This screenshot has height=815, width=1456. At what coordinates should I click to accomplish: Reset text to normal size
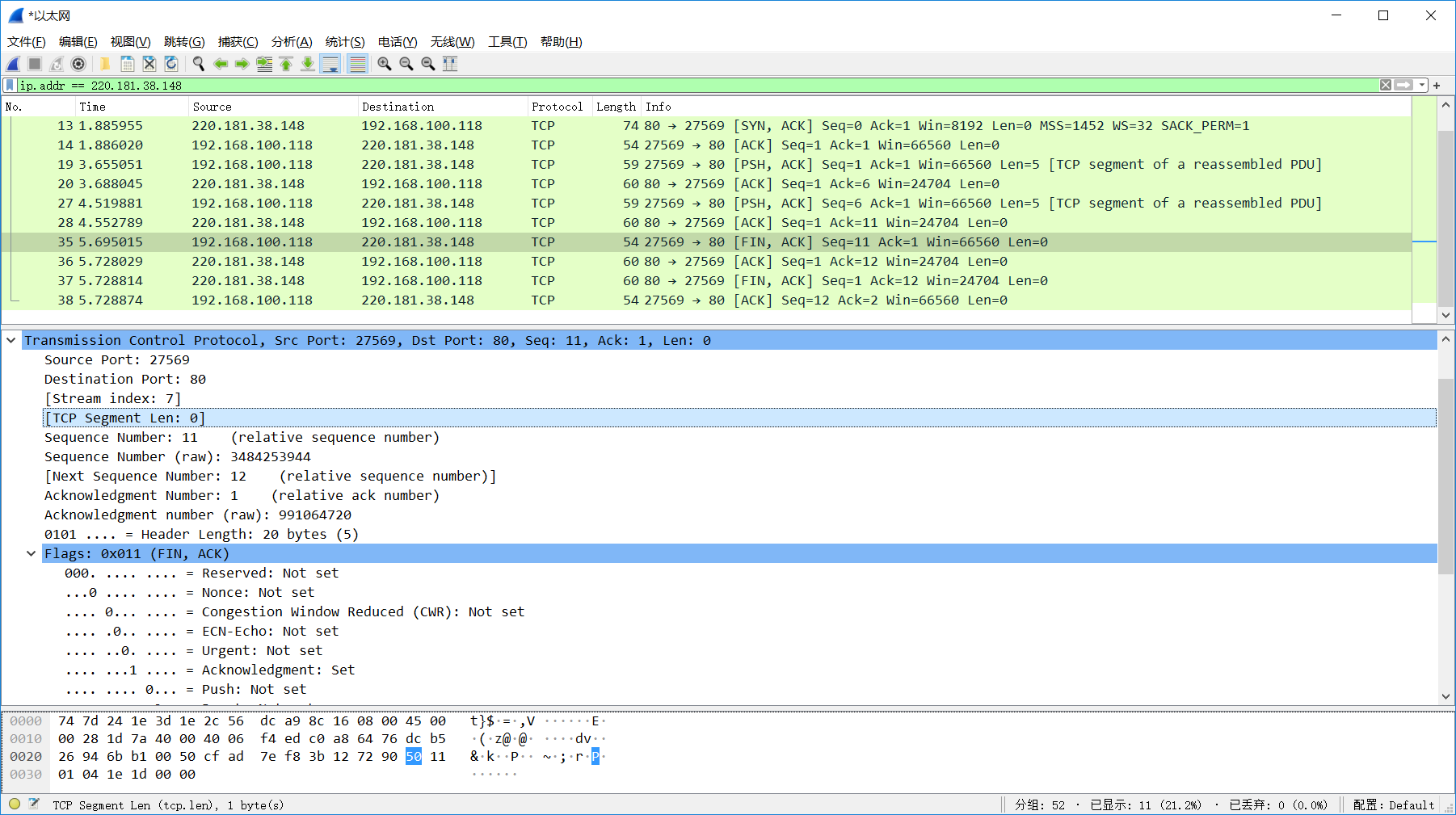(x=428, y=64)
